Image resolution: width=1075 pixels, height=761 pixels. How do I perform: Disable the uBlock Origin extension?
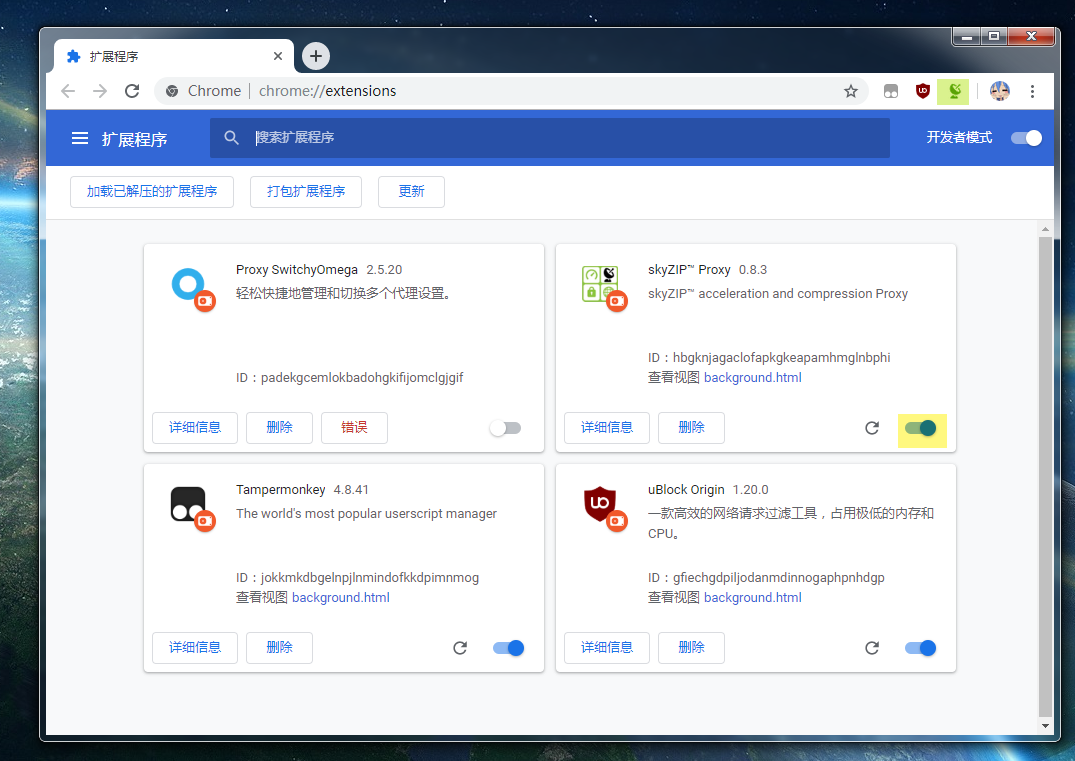(x=921, y=649)
